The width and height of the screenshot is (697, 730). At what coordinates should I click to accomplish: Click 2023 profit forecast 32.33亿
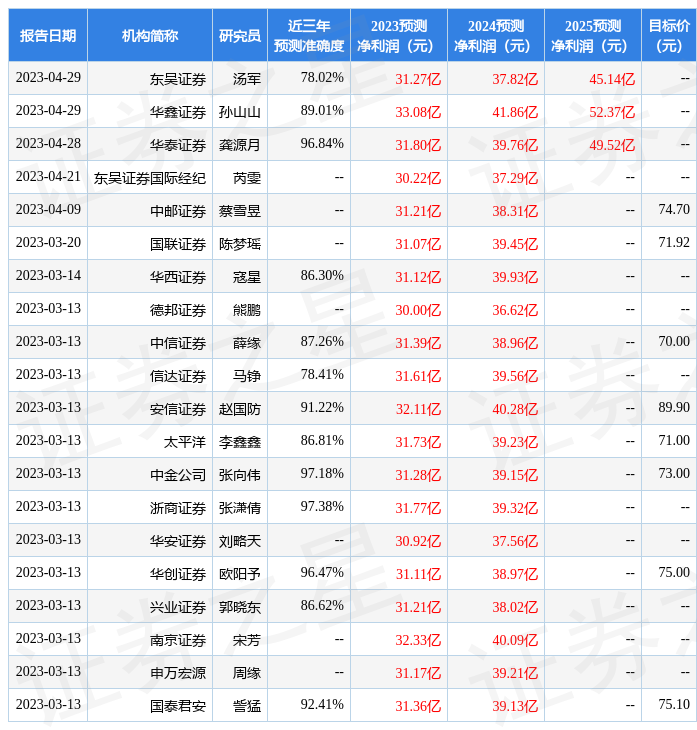point(418,641)
